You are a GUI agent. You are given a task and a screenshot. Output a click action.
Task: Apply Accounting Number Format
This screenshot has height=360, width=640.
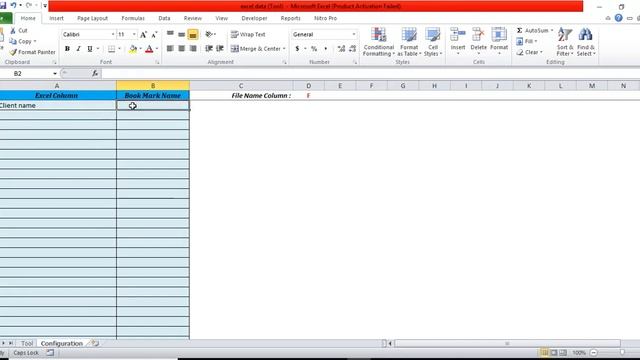(x=298, y=49)
